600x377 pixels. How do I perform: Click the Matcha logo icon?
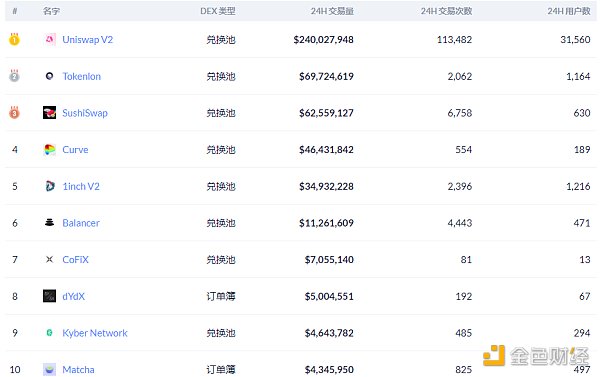point(49,369)
